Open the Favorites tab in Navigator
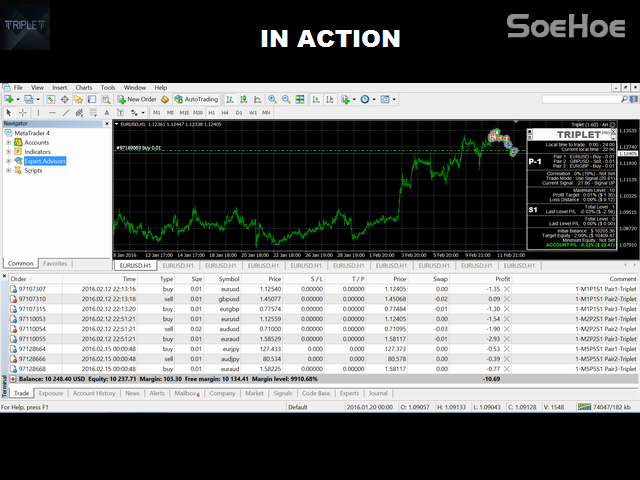The height and width of the screenshot is (480, 640). pos(55,264)
